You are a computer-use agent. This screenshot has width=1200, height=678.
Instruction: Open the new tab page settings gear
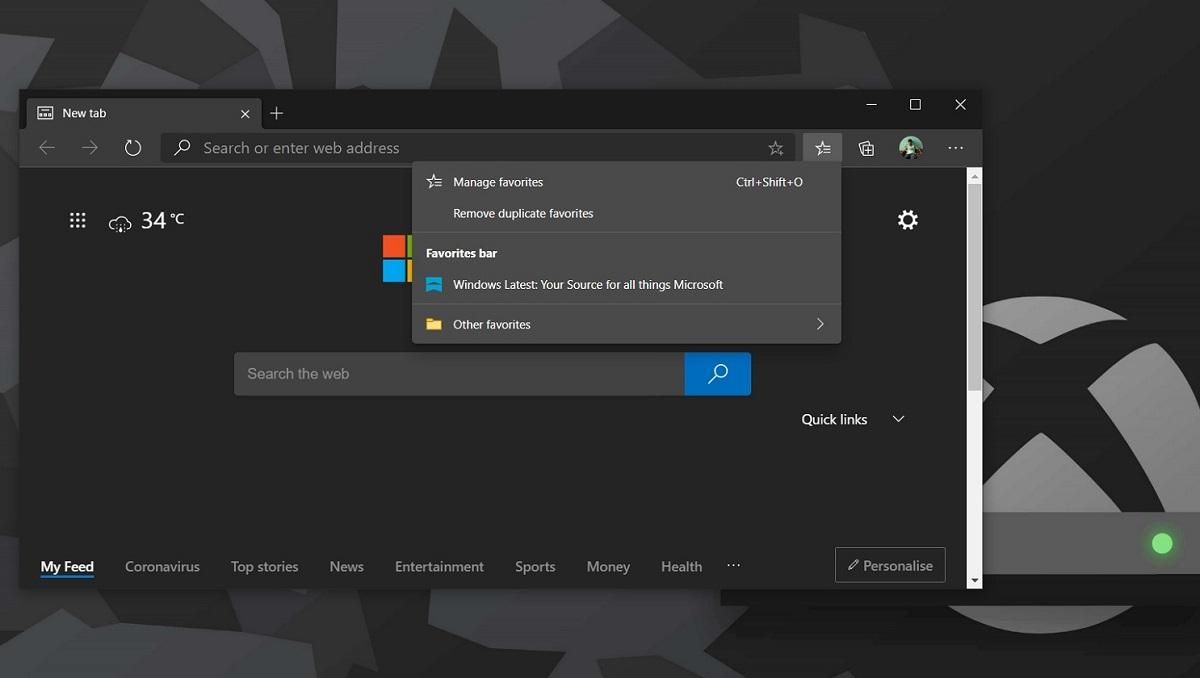908,220
